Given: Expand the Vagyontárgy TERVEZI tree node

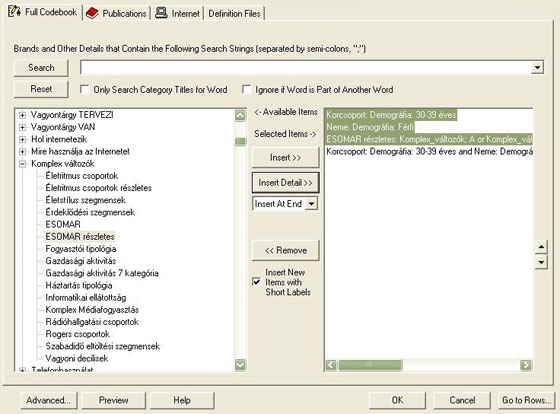Looking at the screenshot, I should tap(22, 115).
